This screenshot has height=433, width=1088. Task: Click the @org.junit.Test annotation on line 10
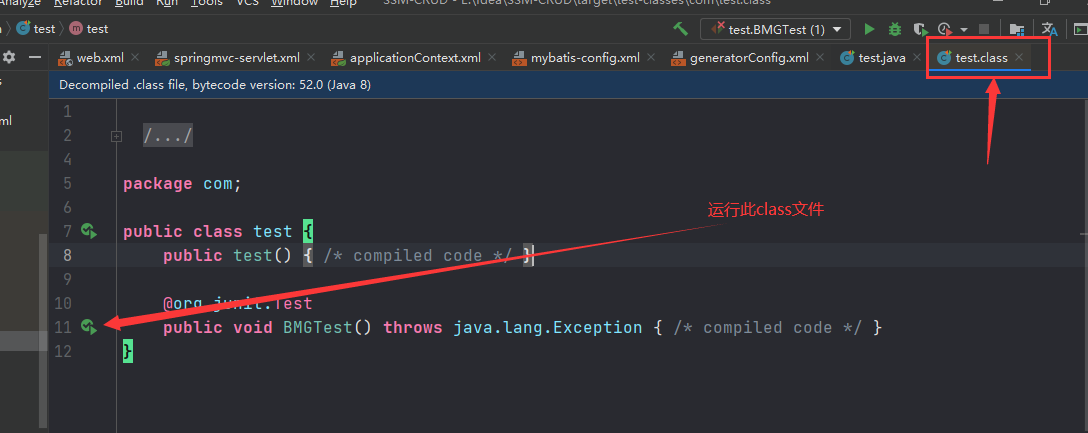pos(238,303)
